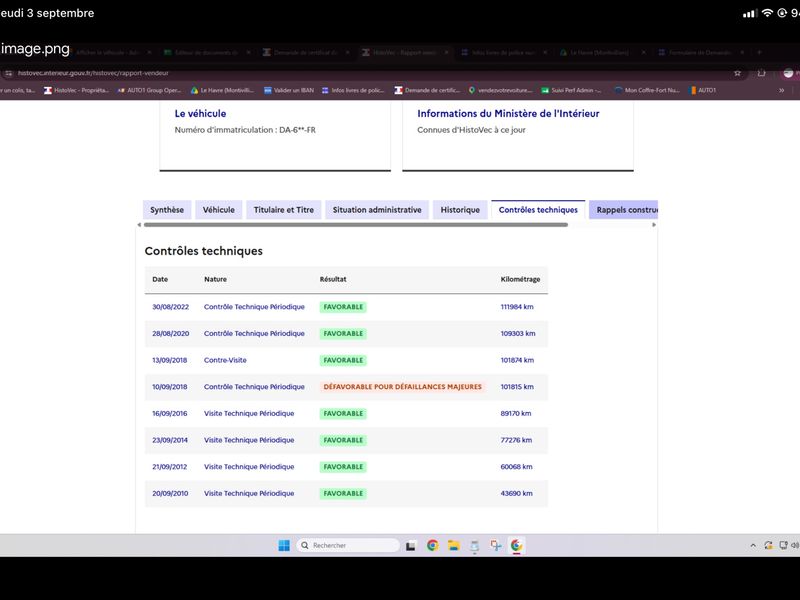800x600 pixels.
Task: Click the Rechercher taskbar search field
Action: click(347, 545)
